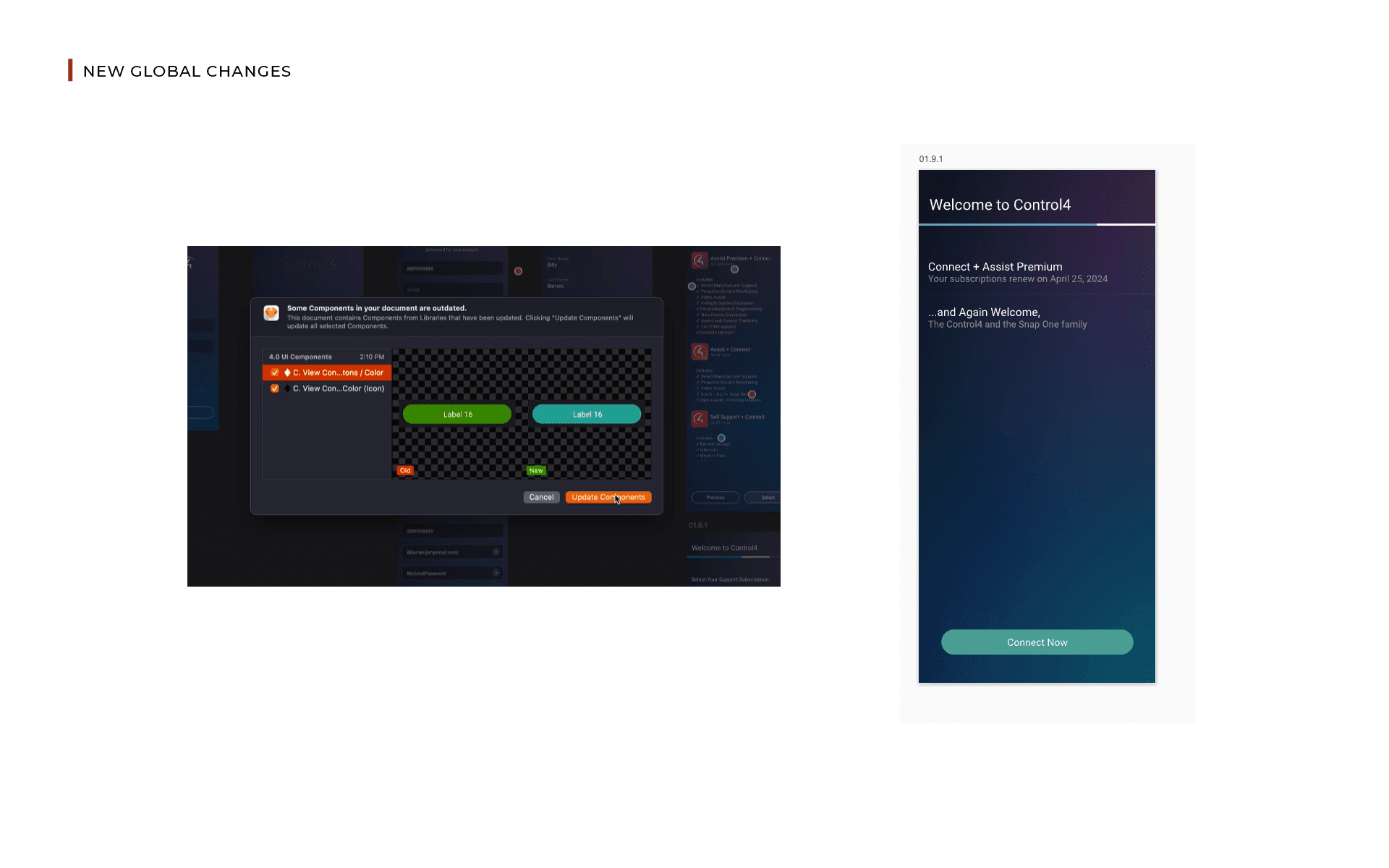Select the C. View Con...Color (Icon) row
Screen dimensions: 1389x868
[x=338, y=388]
